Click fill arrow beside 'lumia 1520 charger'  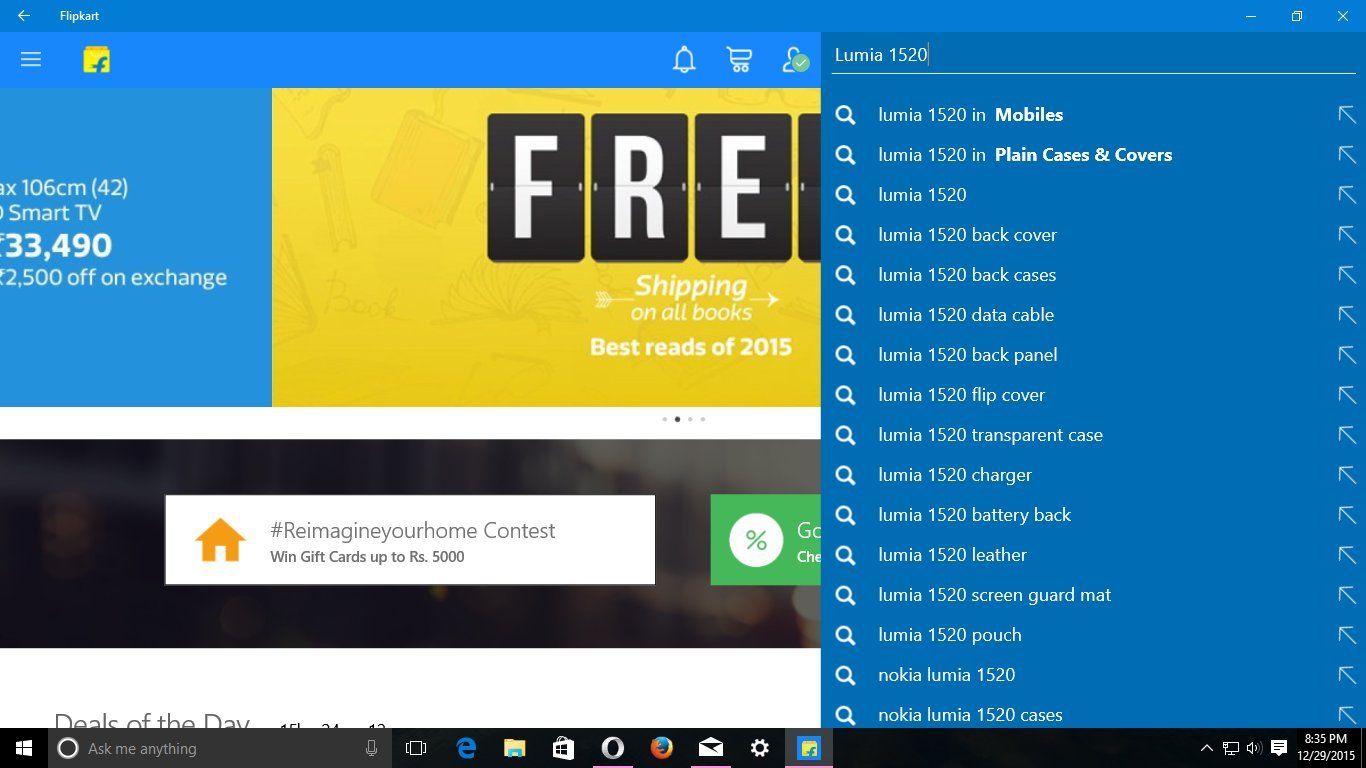coord(1347,475)
